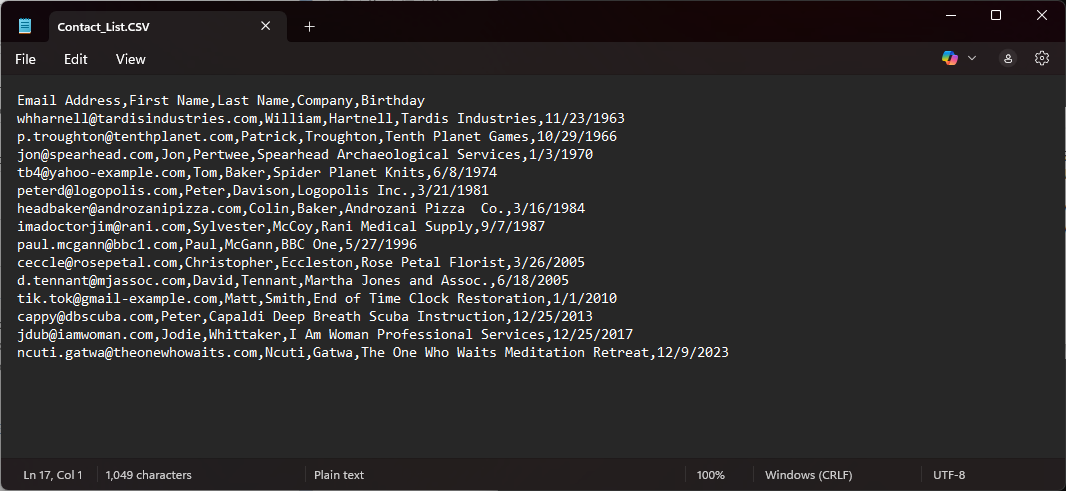This screenshot has width=1066, height=491.
Task: Open the File menu
Action: coord(26,59)
